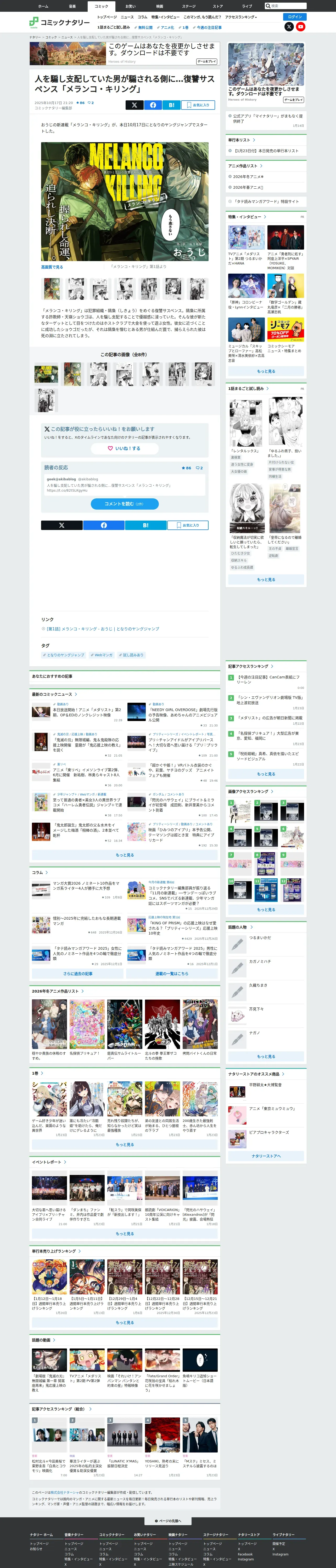Image resolution: width=336 pixels, height=1568 pixels.
Task: Click the comment bubble 2 in 読者の反応
Action: point(199,468)
